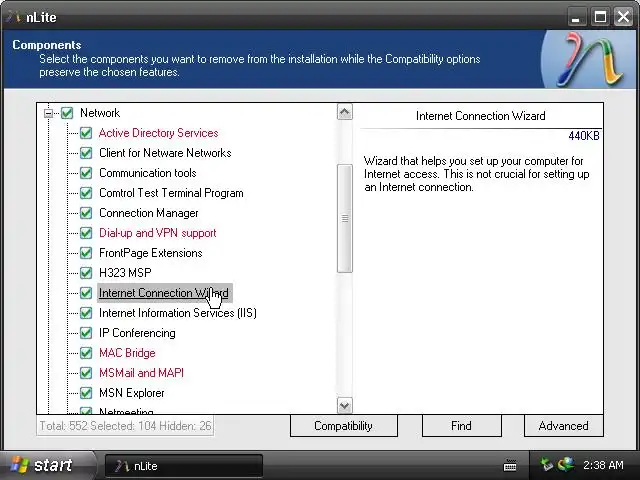Click the on-screen keyboard tray icon
The height and width of the screenshot is (480, 640).
coord(510,465)
